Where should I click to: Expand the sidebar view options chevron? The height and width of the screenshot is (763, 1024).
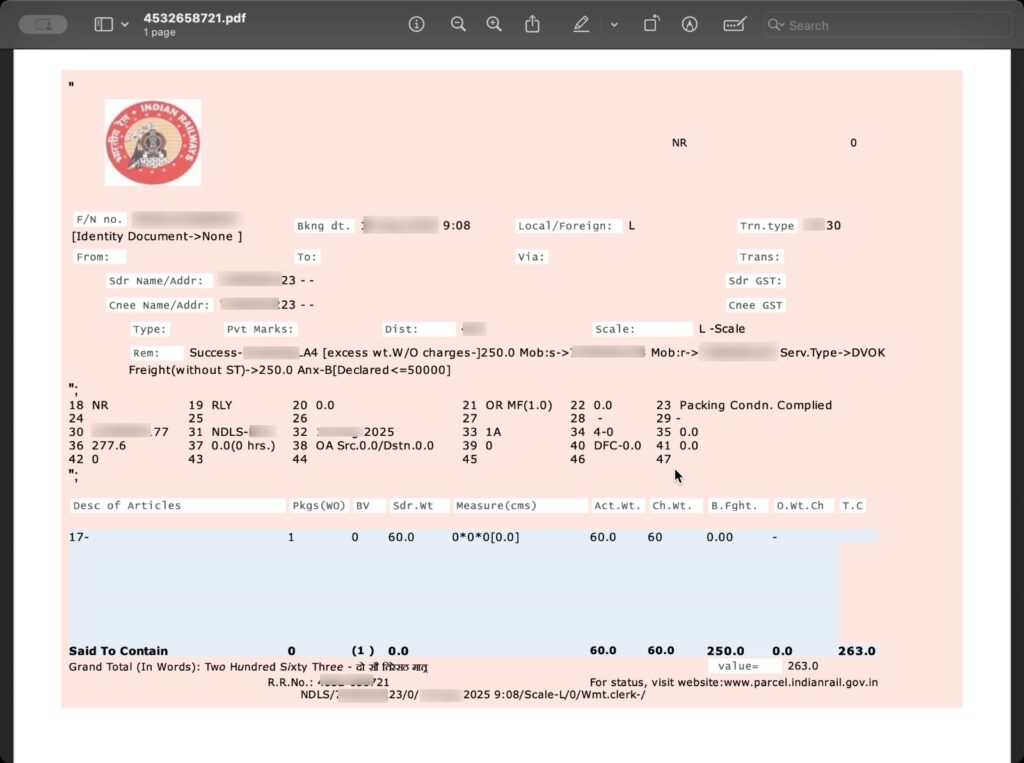(x=125, y=24)
